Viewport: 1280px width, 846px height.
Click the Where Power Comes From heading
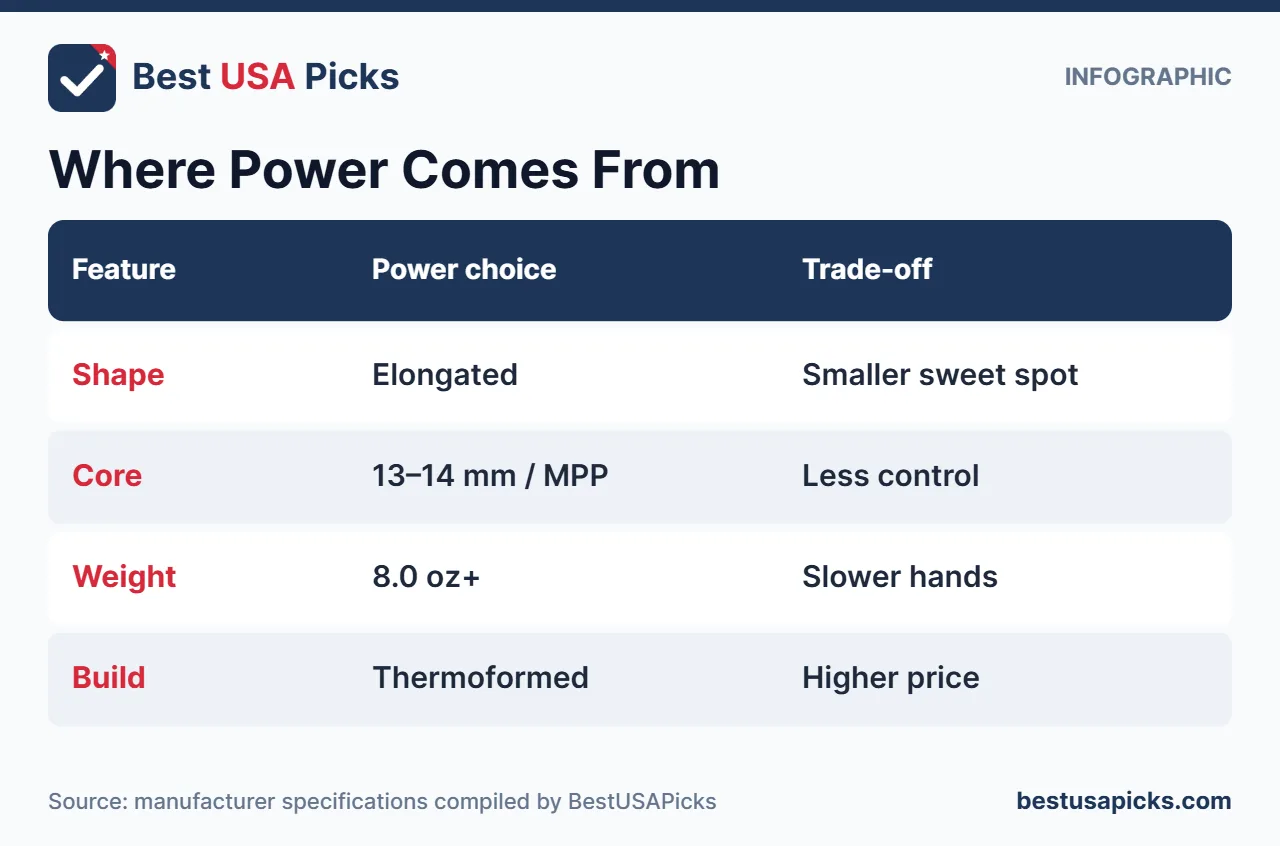384,169
